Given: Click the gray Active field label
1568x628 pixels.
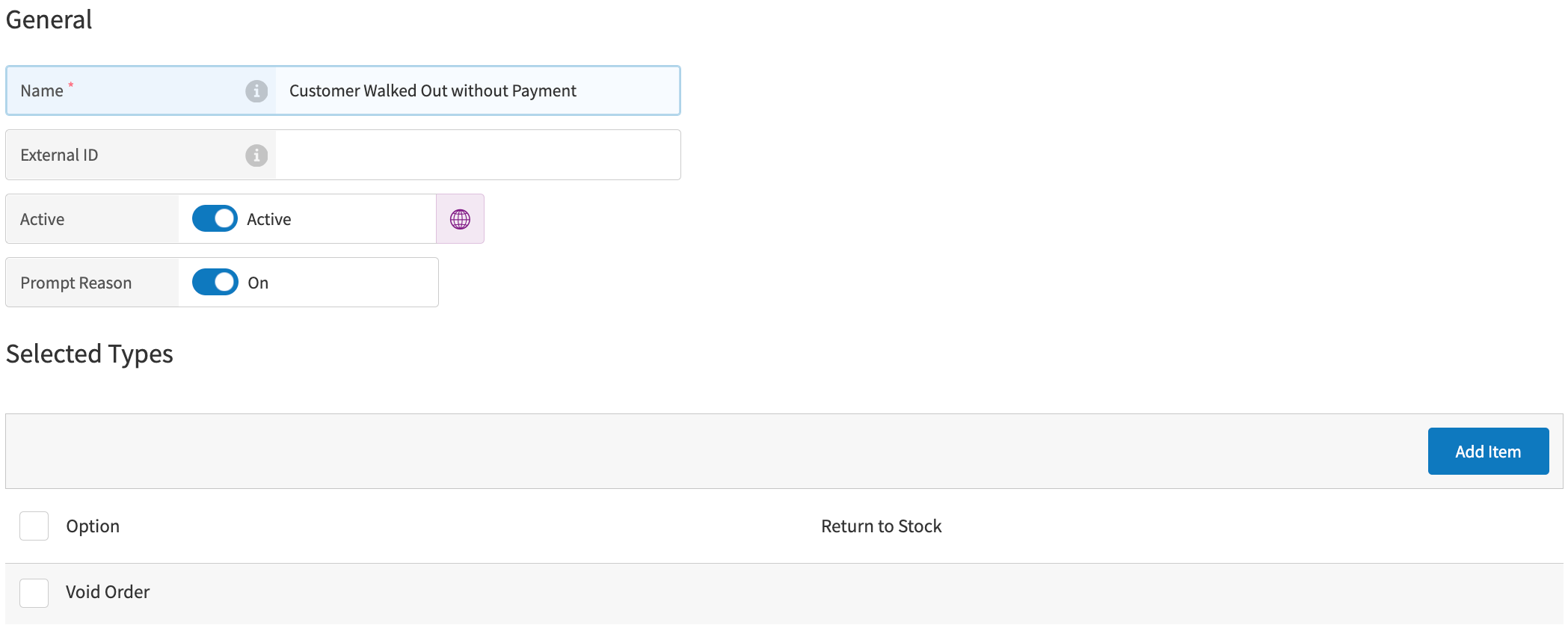Looking at the screenshot, I should tap(42, 220).
